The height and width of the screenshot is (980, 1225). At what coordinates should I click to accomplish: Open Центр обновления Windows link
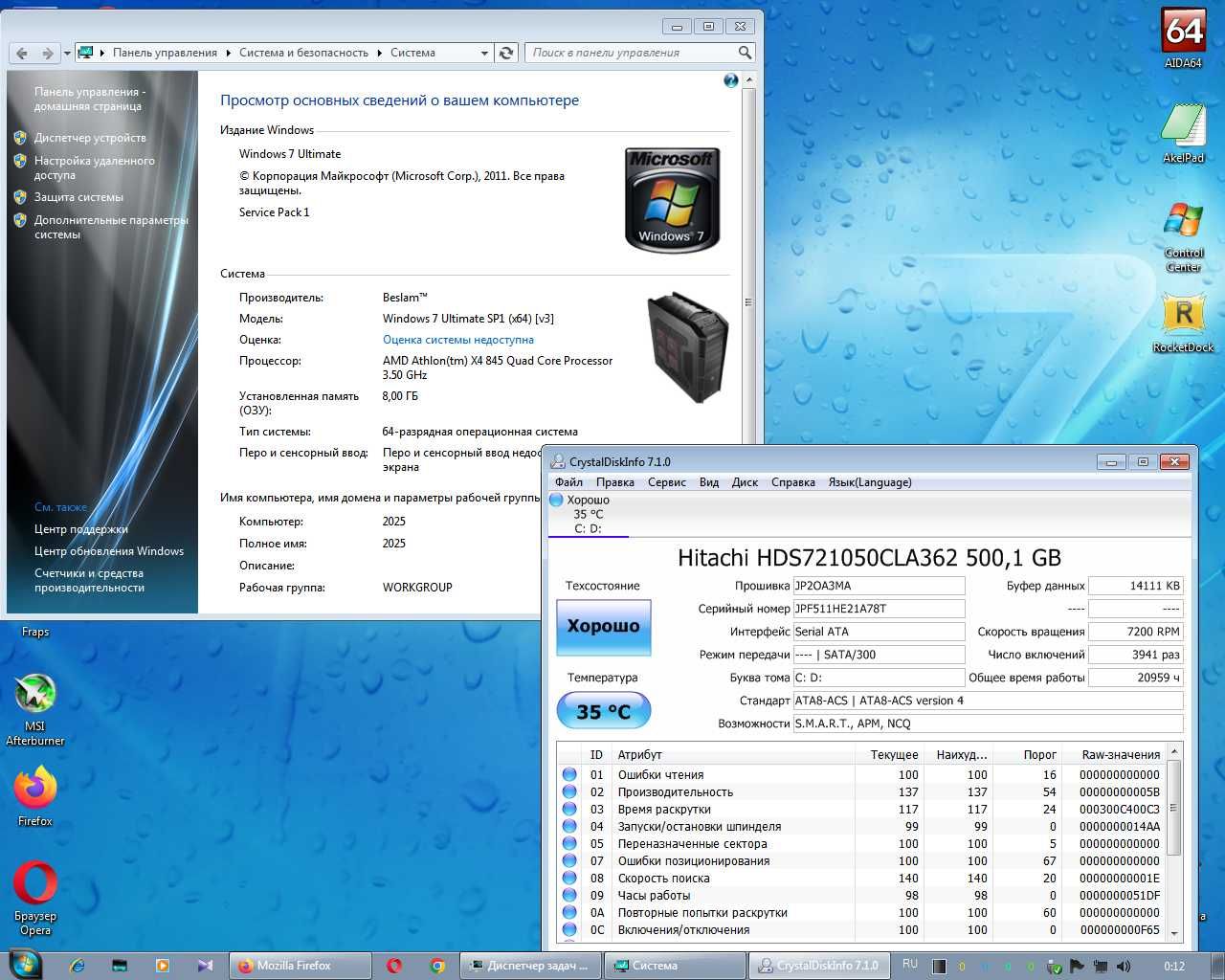tap(109, 551)
